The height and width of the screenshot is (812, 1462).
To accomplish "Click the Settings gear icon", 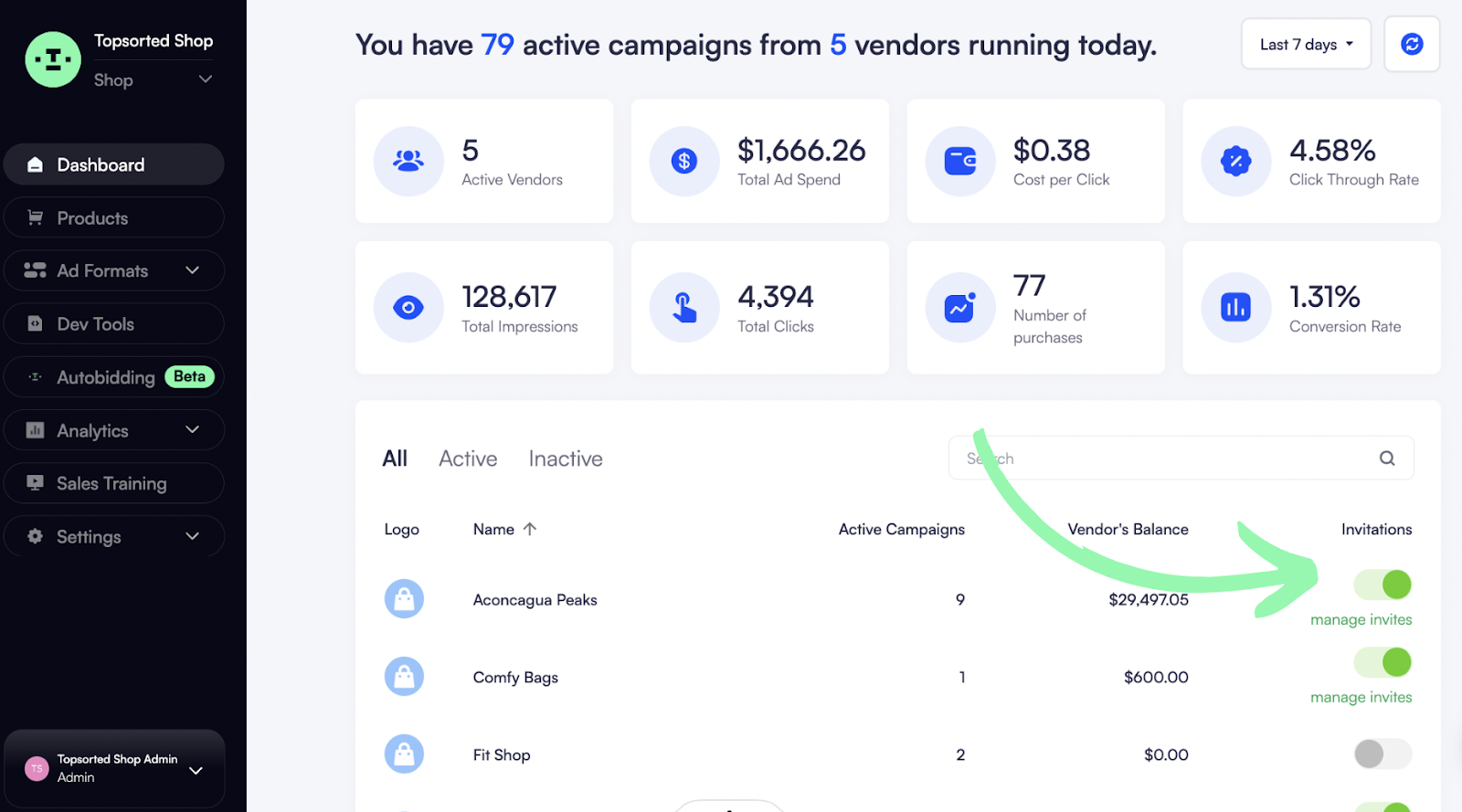I will (35, 536).
